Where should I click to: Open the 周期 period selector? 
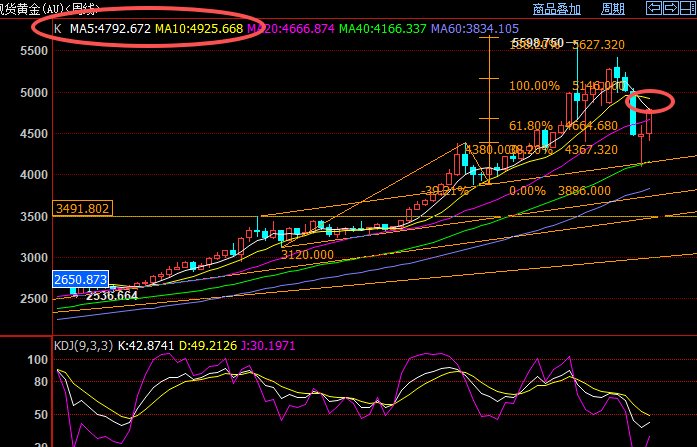(613, 8)
